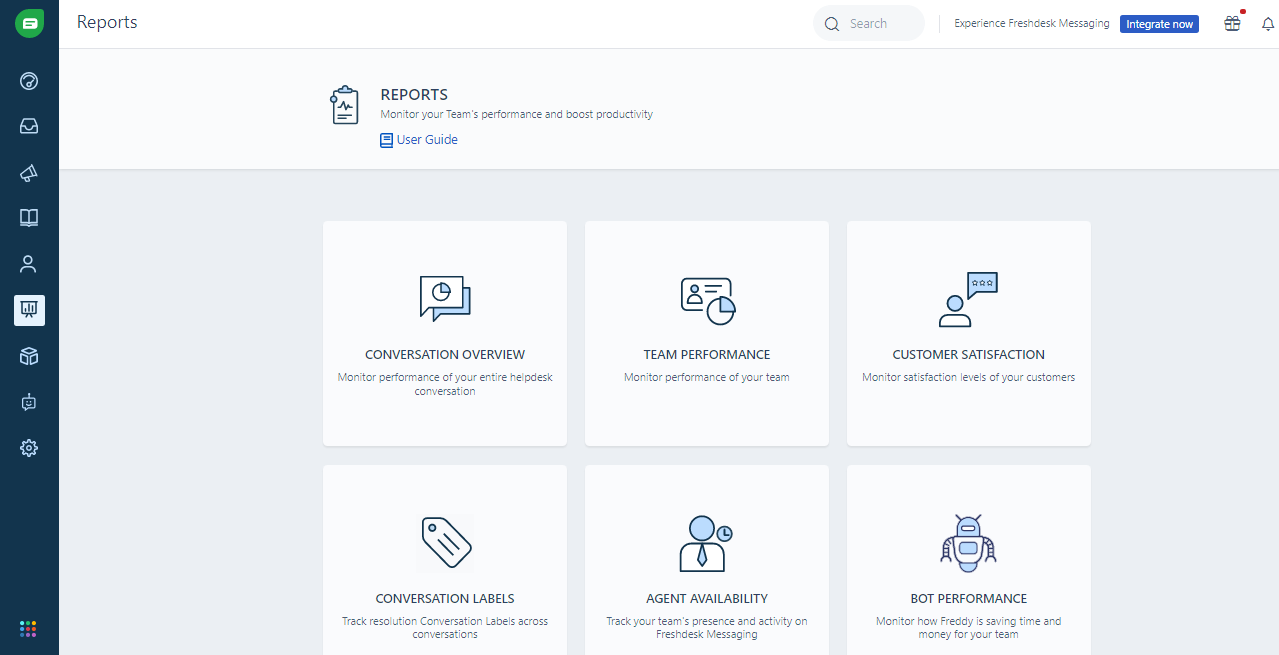This screenshot has width=1279, height=655.
Task: Focus the Search input field
Action: coord(869,24)
